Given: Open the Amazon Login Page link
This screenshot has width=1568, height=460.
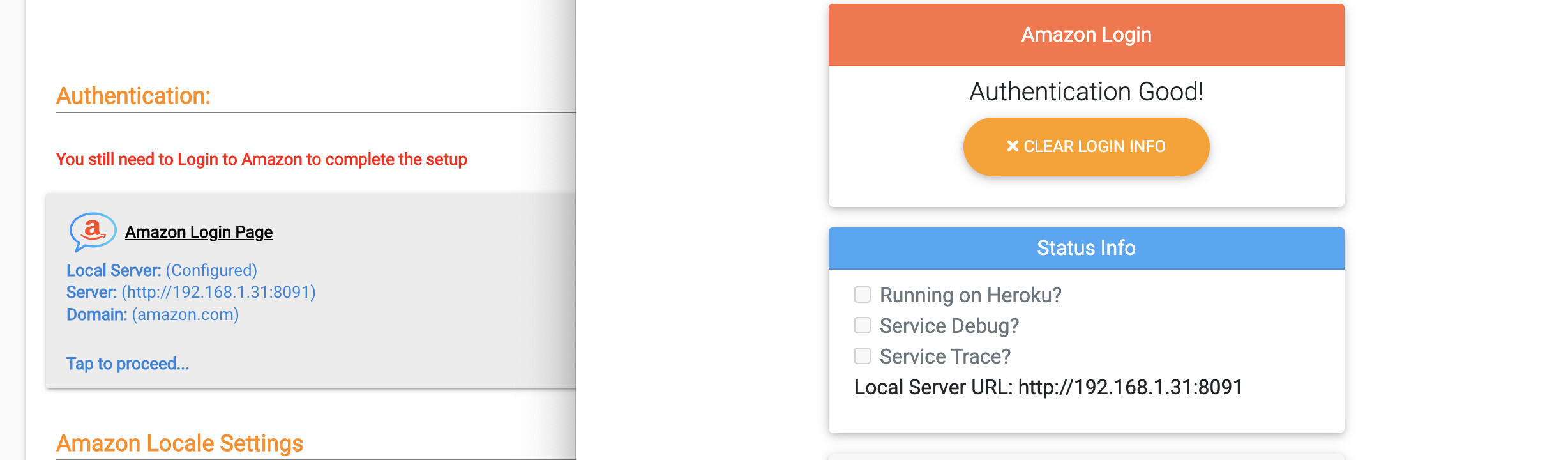Looking at the screenshot, I should click(199, 232).
